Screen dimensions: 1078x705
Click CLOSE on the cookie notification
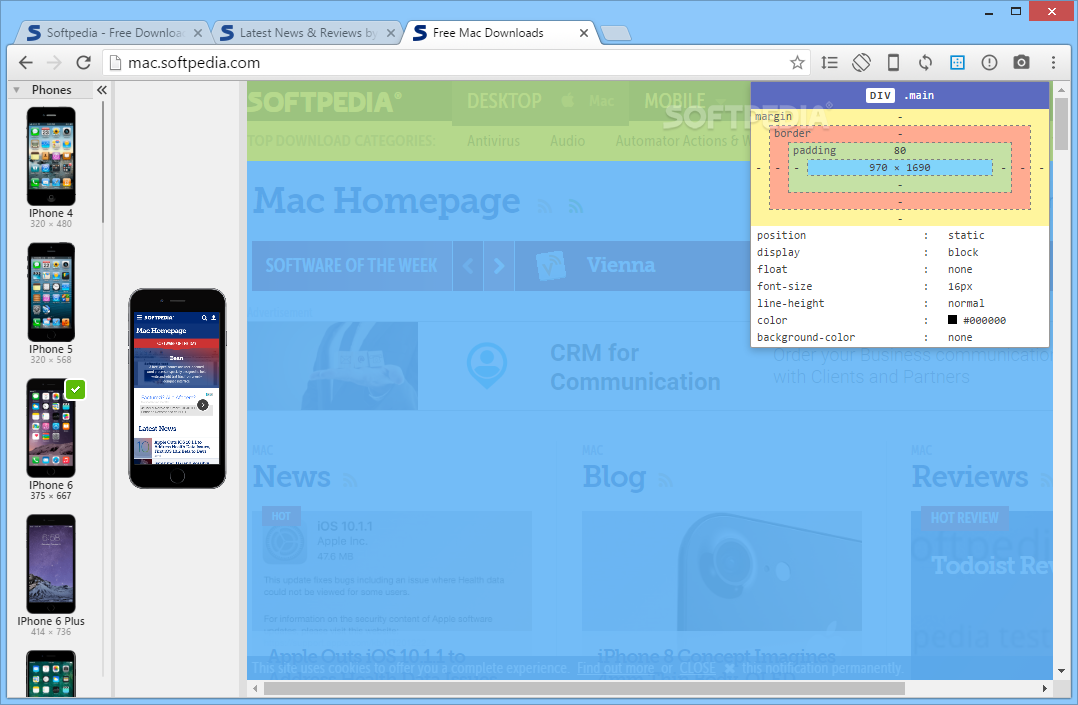coord(697,668)
